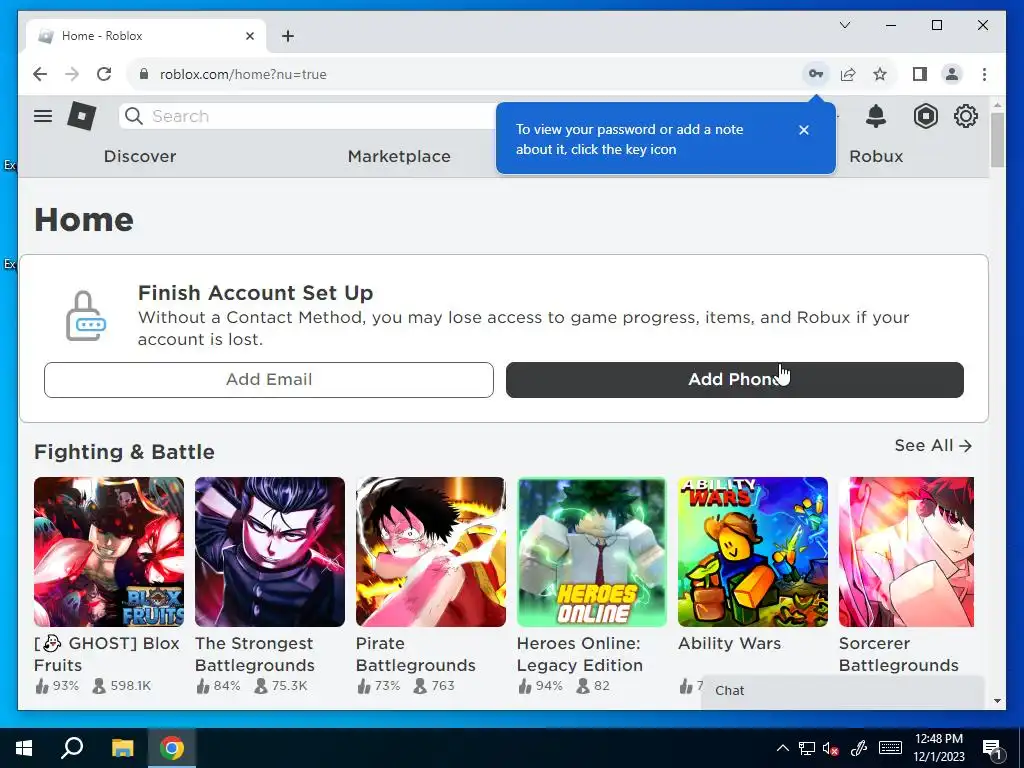
Task: Open File Explorer from the taskbar
Action: [x=122, y=748]
